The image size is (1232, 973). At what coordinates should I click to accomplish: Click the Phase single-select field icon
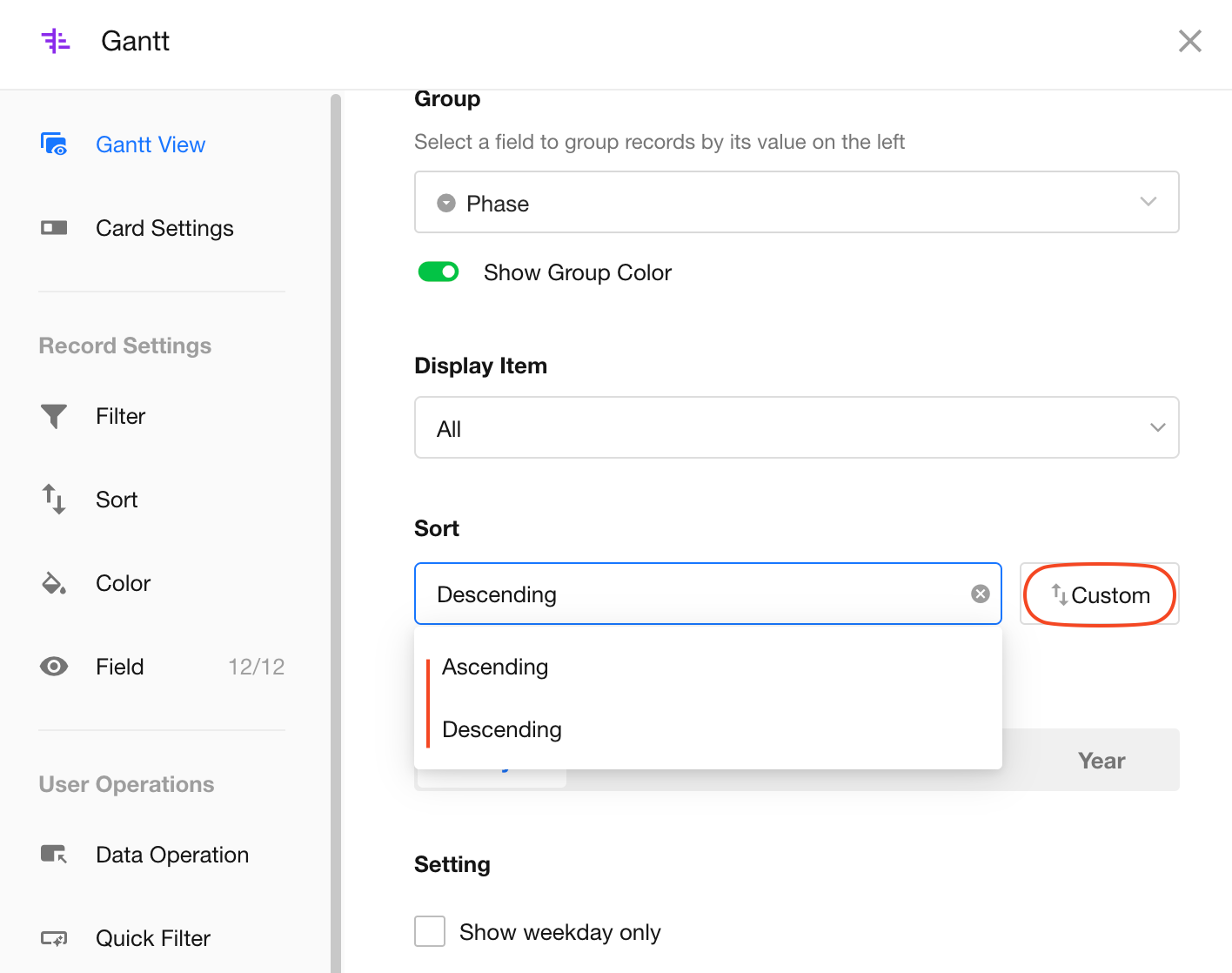pyautogui.click(x=446, y=203)
